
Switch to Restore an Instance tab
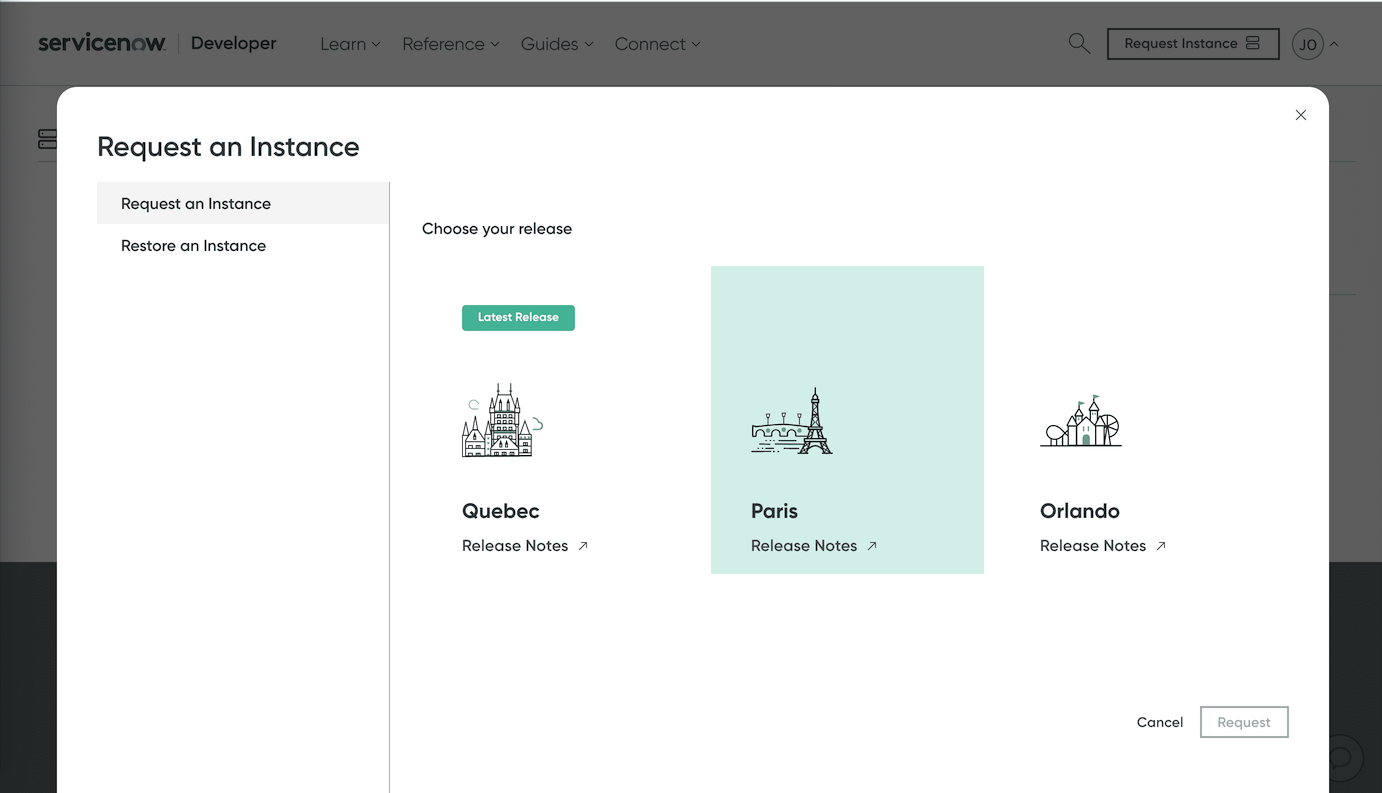pos(193,246)
